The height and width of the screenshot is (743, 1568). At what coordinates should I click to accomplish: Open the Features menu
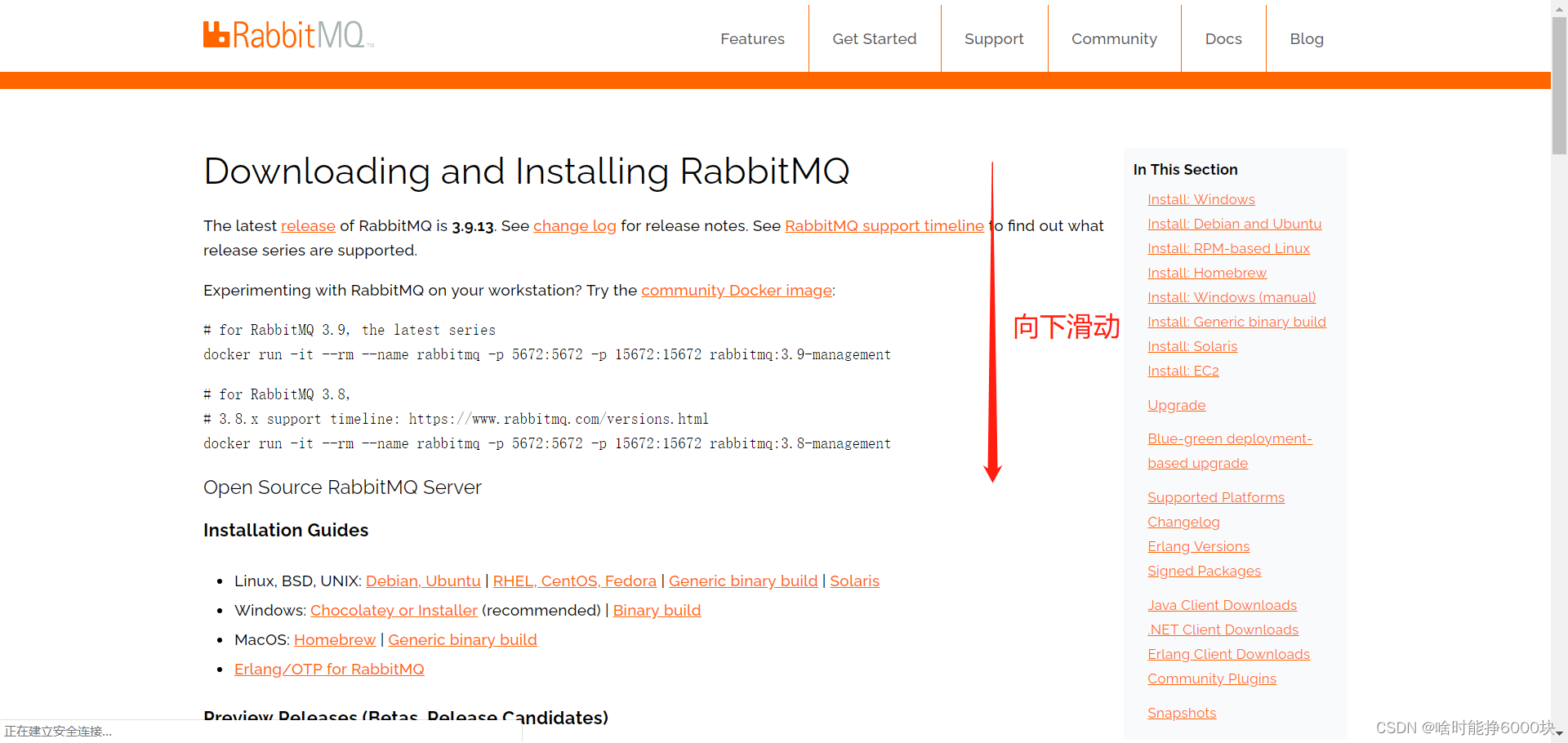pyautogui.click(x=752, y=38)
